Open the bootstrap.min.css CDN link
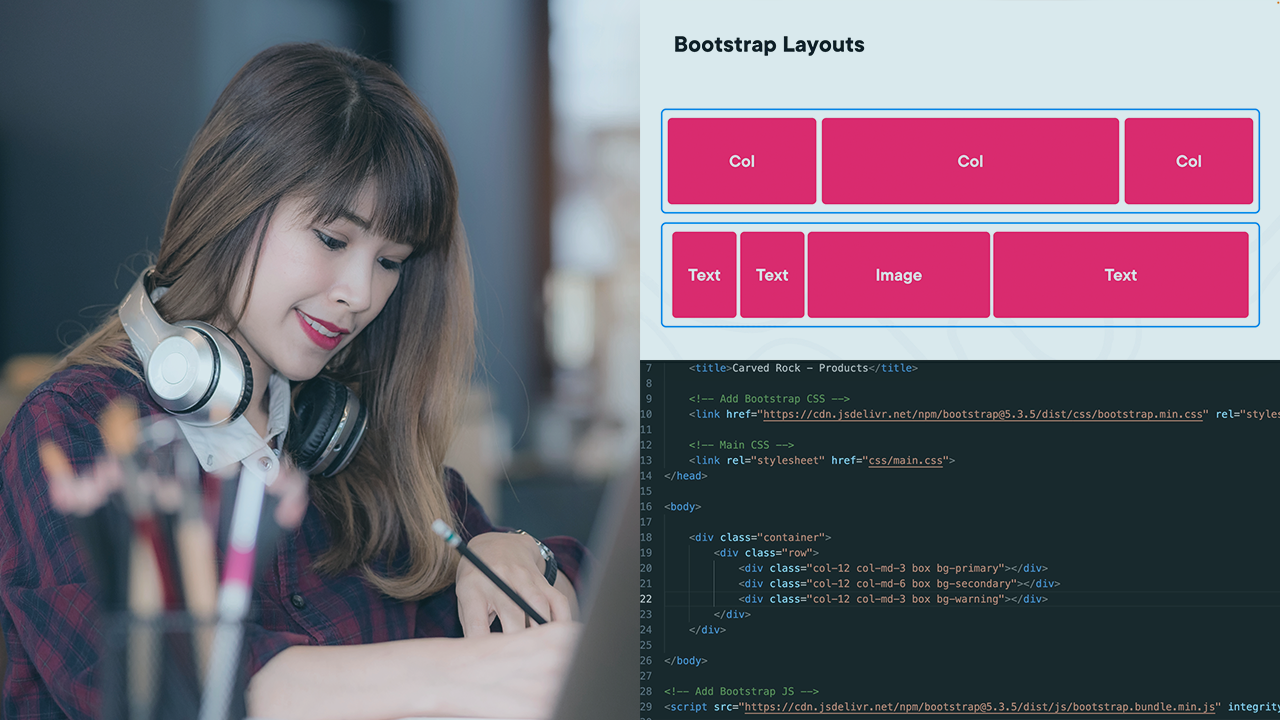Screen dimensions: 1280x720 [980, 414]
